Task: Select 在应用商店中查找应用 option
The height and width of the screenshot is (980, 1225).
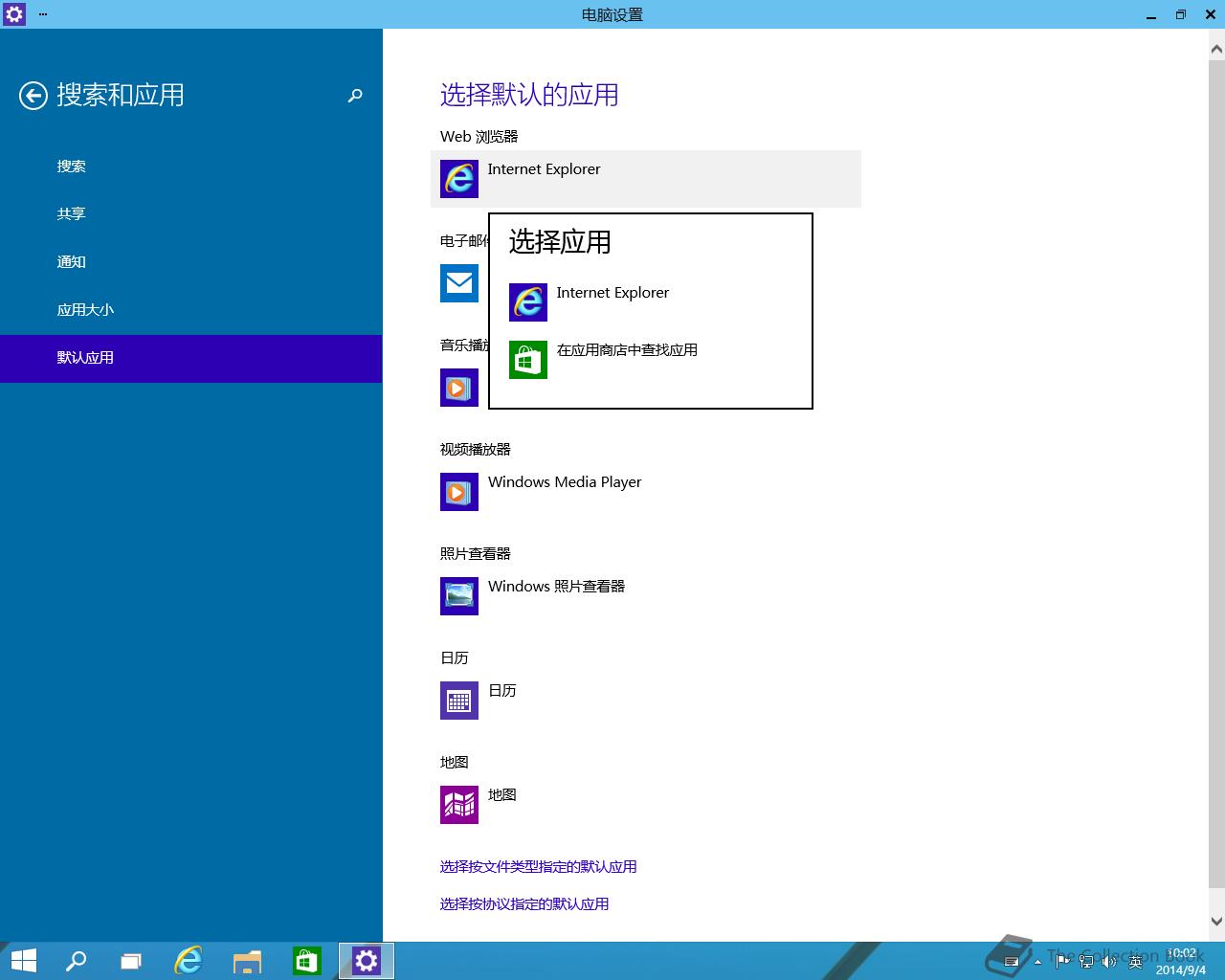Action: pyautogui.click(x=627, y=350)
